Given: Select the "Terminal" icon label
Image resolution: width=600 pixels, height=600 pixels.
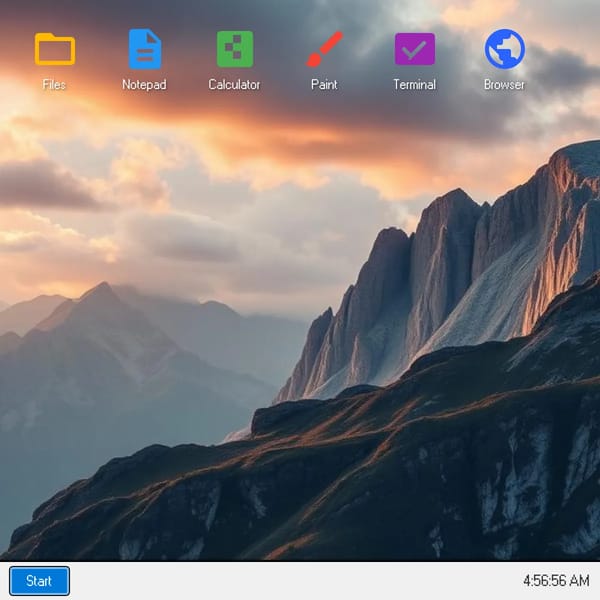Looking at the screenshot, I should 415,85.
